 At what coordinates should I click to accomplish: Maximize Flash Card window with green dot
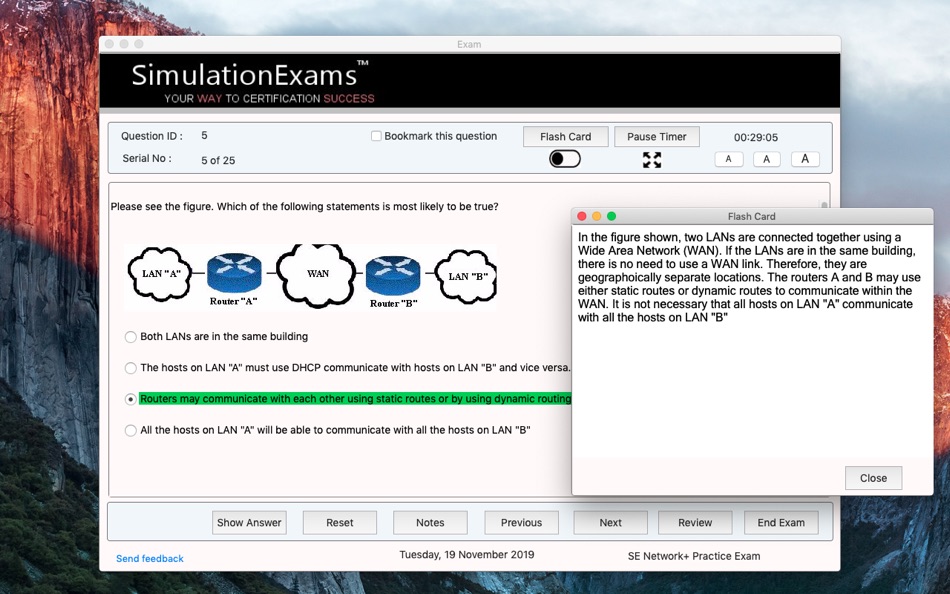pyautogui.click(x=611, y=216)
